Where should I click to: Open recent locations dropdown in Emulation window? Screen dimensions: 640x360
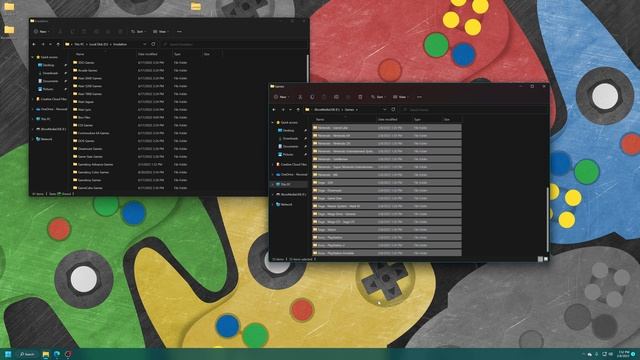tap(50, 44)
